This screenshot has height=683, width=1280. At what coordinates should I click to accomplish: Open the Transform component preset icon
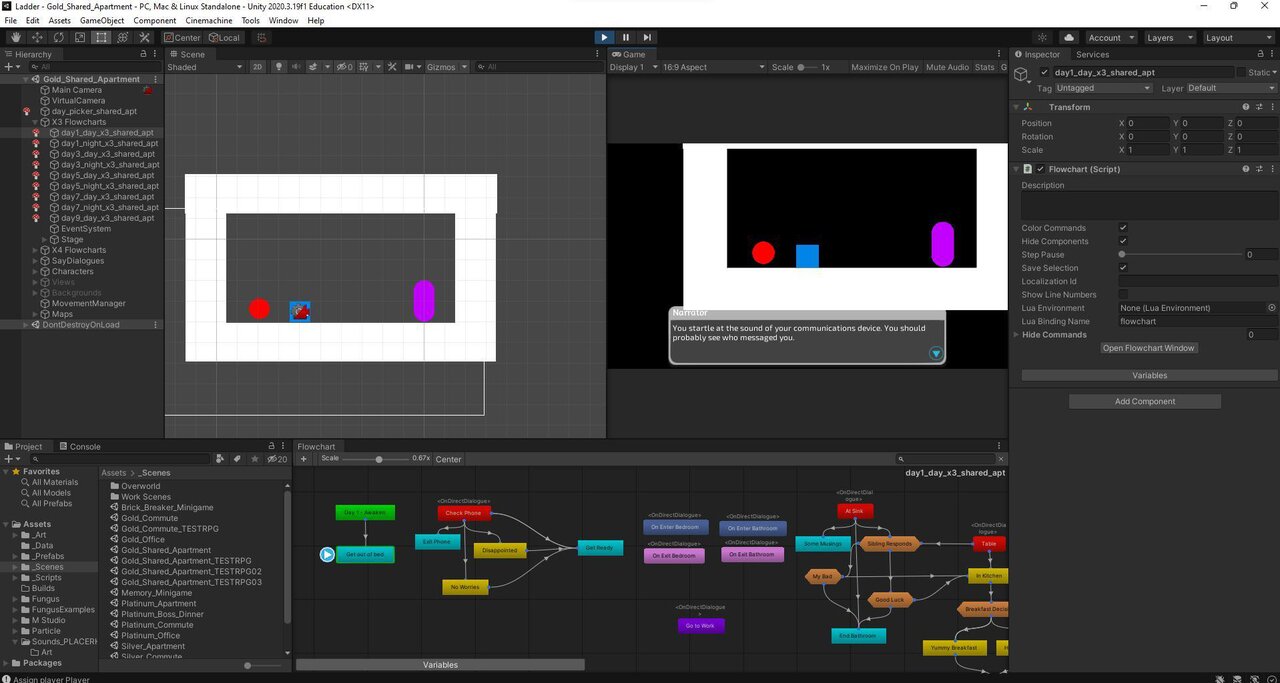(x=1258, y=107)
